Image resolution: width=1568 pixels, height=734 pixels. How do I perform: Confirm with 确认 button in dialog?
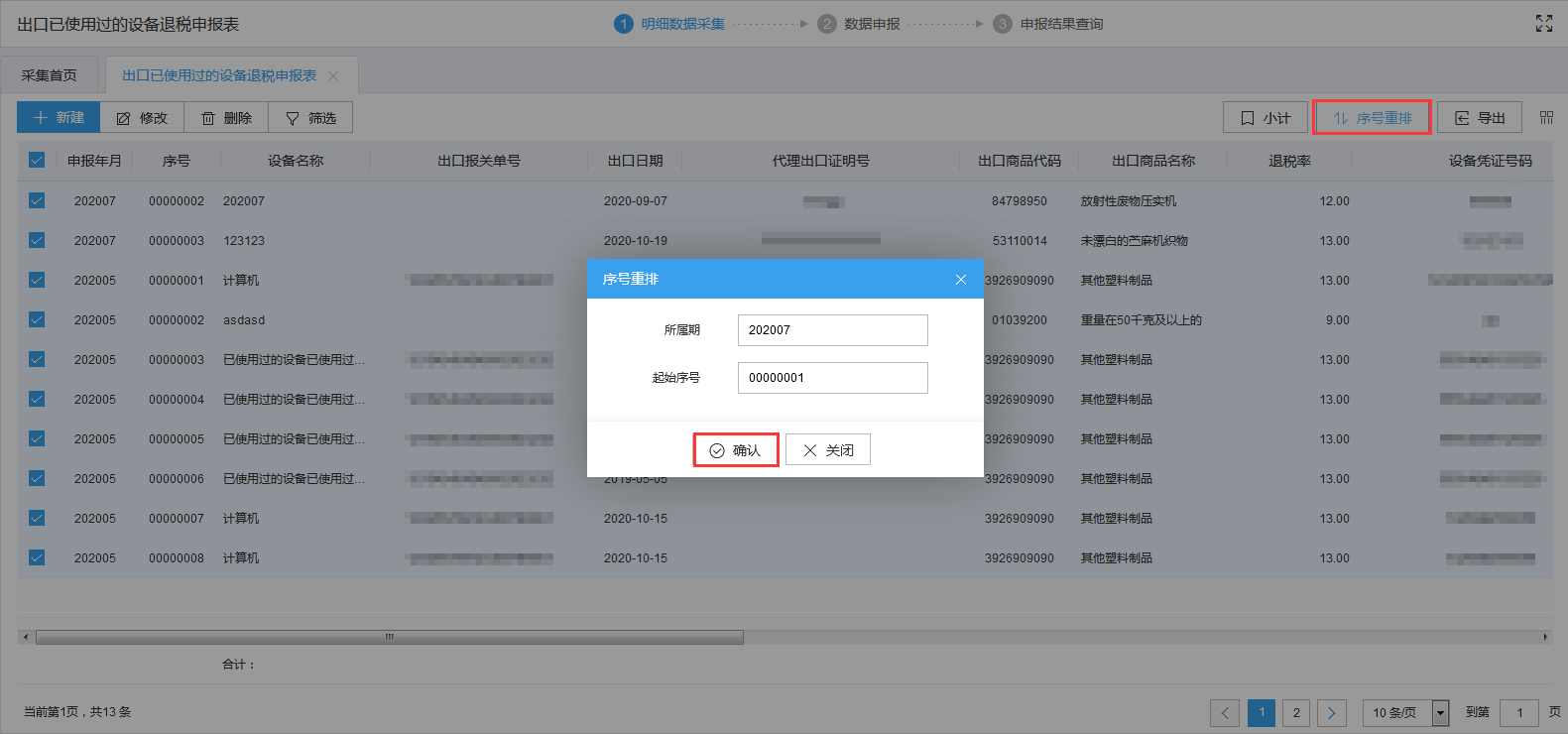(x=736, y=449)
